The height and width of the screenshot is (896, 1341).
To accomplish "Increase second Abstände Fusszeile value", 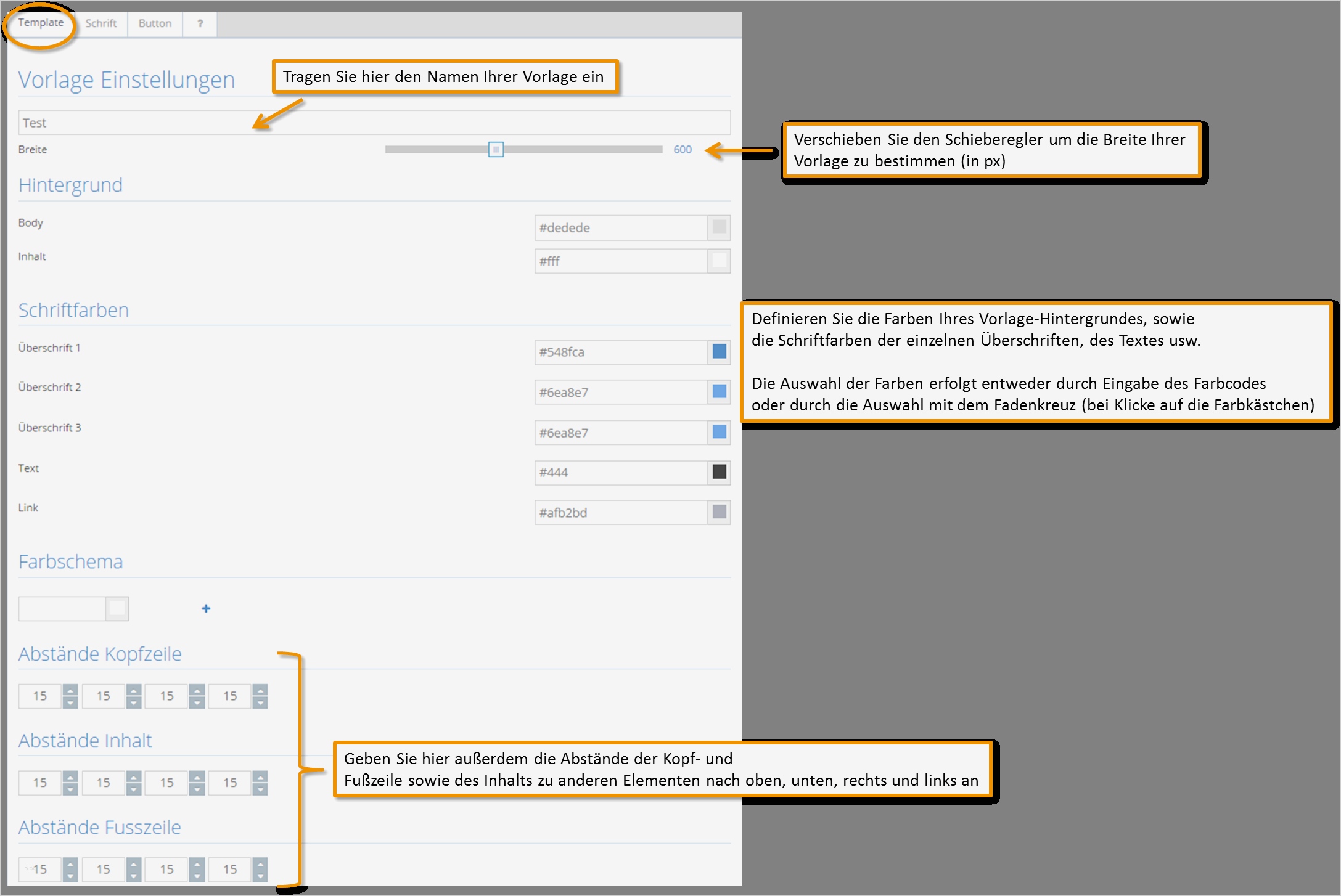I will (x=134, y=863).
